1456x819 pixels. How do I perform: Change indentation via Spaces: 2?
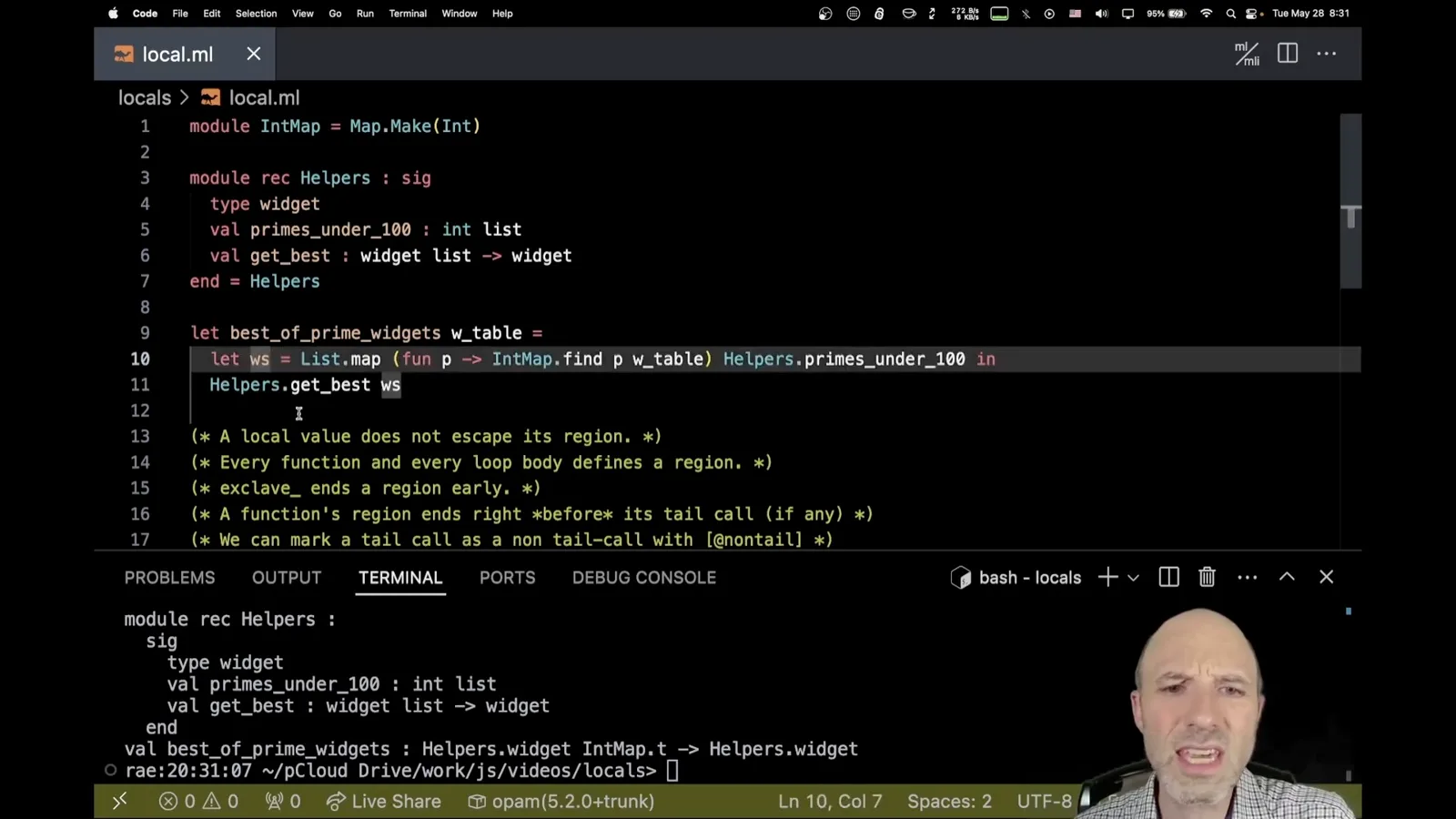click(949, 801)
